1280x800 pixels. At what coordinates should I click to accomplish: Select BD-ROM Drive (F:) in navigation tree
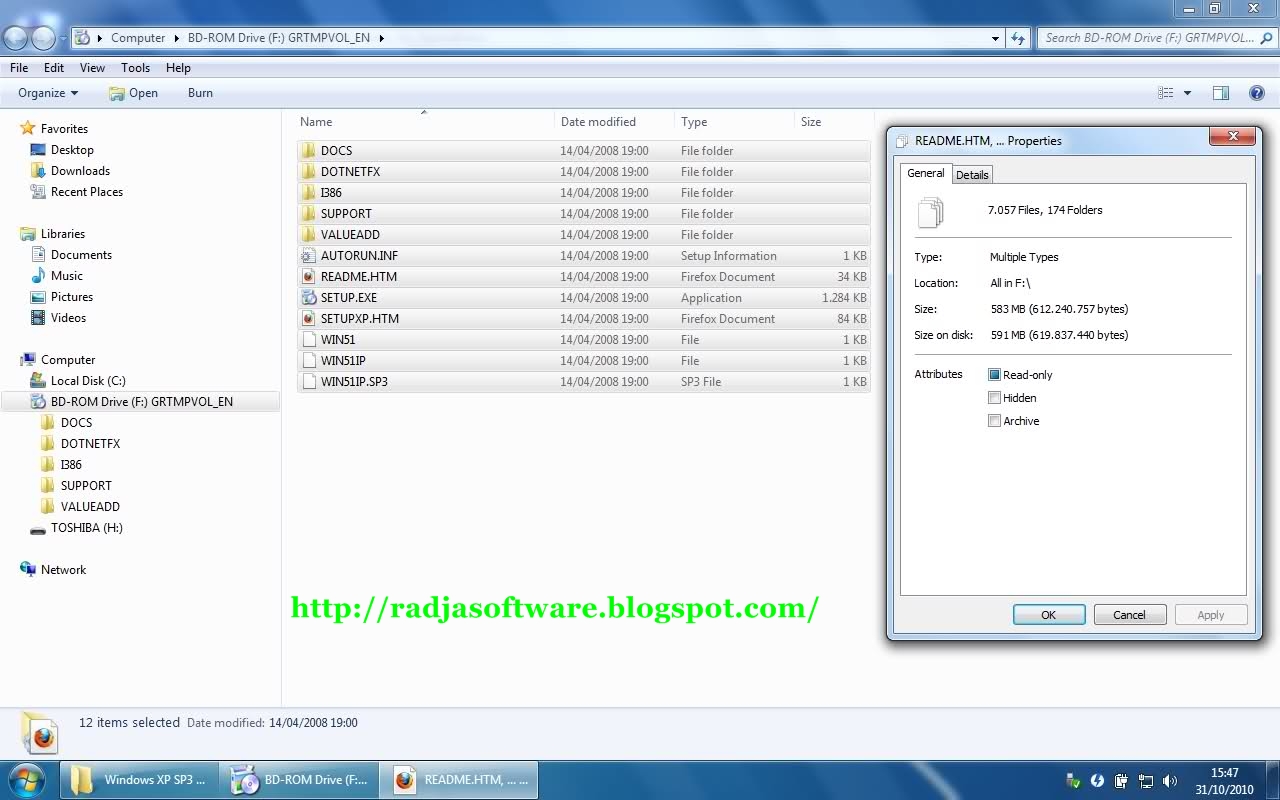point(141,402)
